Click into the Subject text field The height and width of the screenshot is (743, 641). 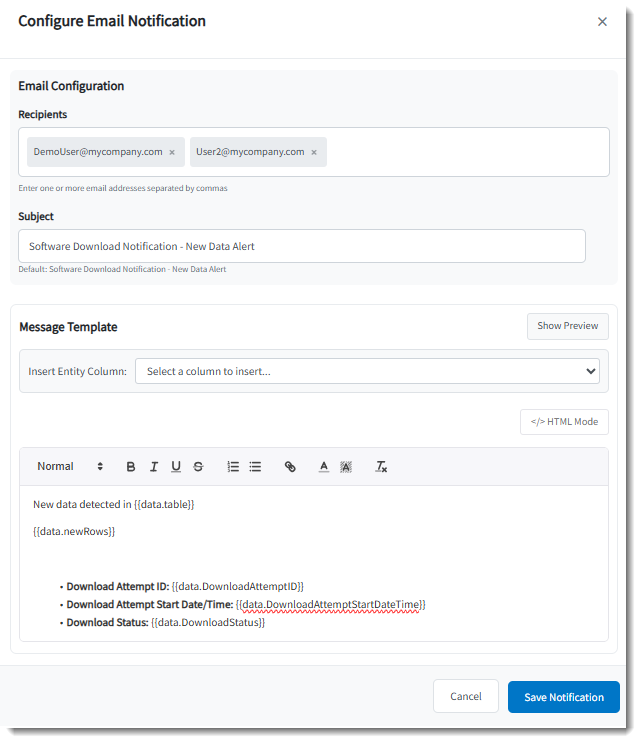pos(301,246)
